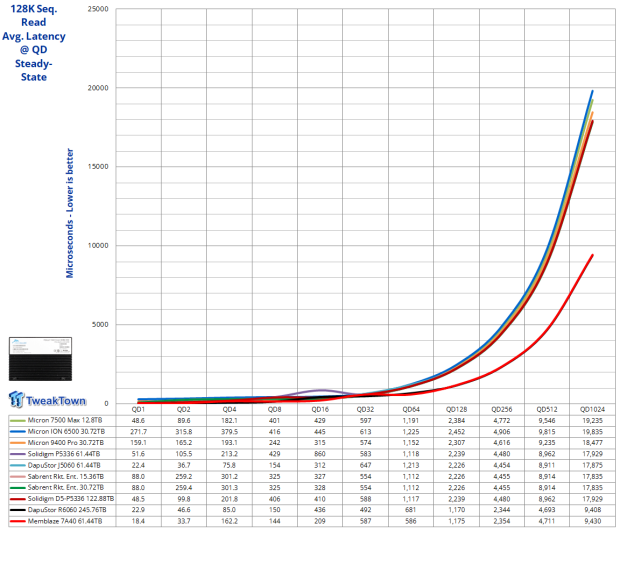Click the 2,452 QD128 value for Micron ION 6500
The image size is (620, 568).
pos(456,432)
